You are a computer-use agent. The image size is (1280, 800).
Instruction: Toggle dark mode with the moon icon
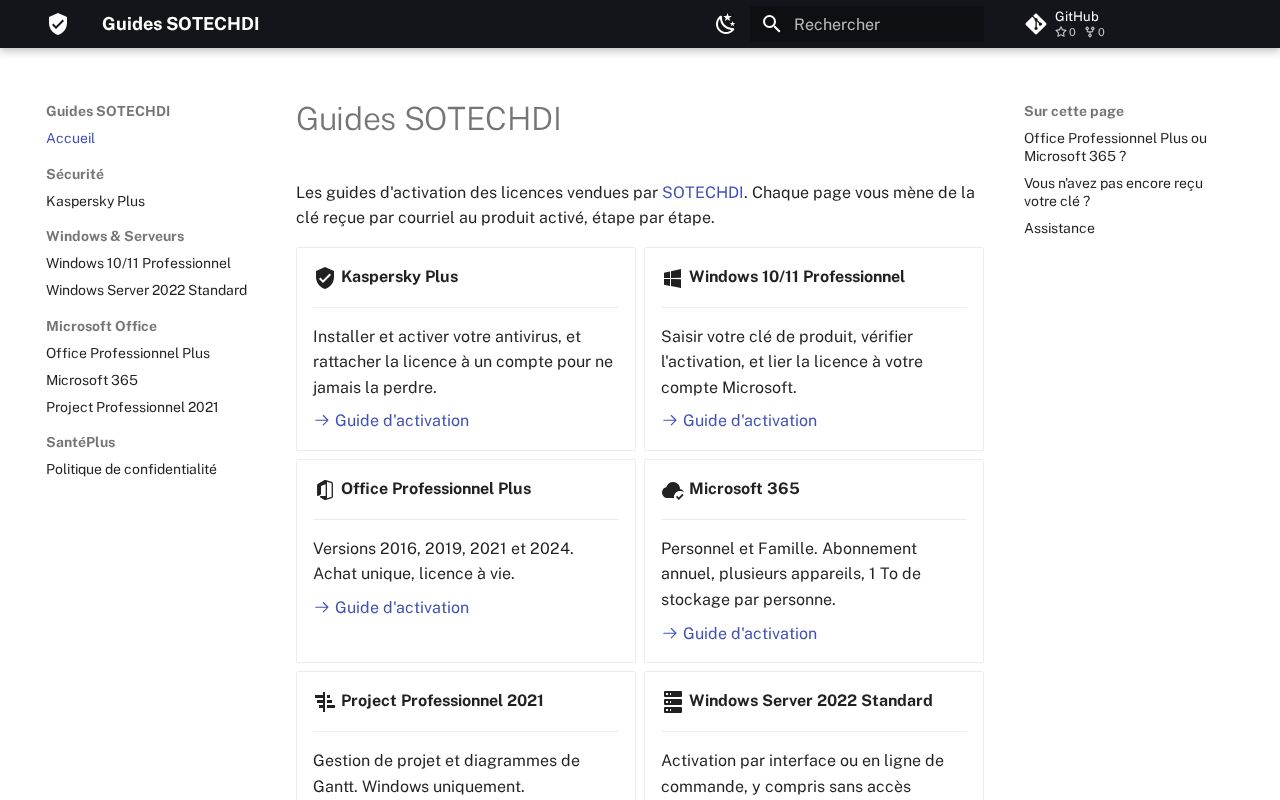click(x=726, y=24)
